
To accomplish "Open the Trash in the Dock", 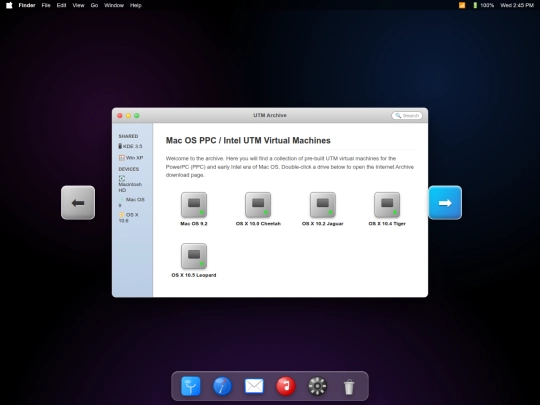I will (349, 387).
